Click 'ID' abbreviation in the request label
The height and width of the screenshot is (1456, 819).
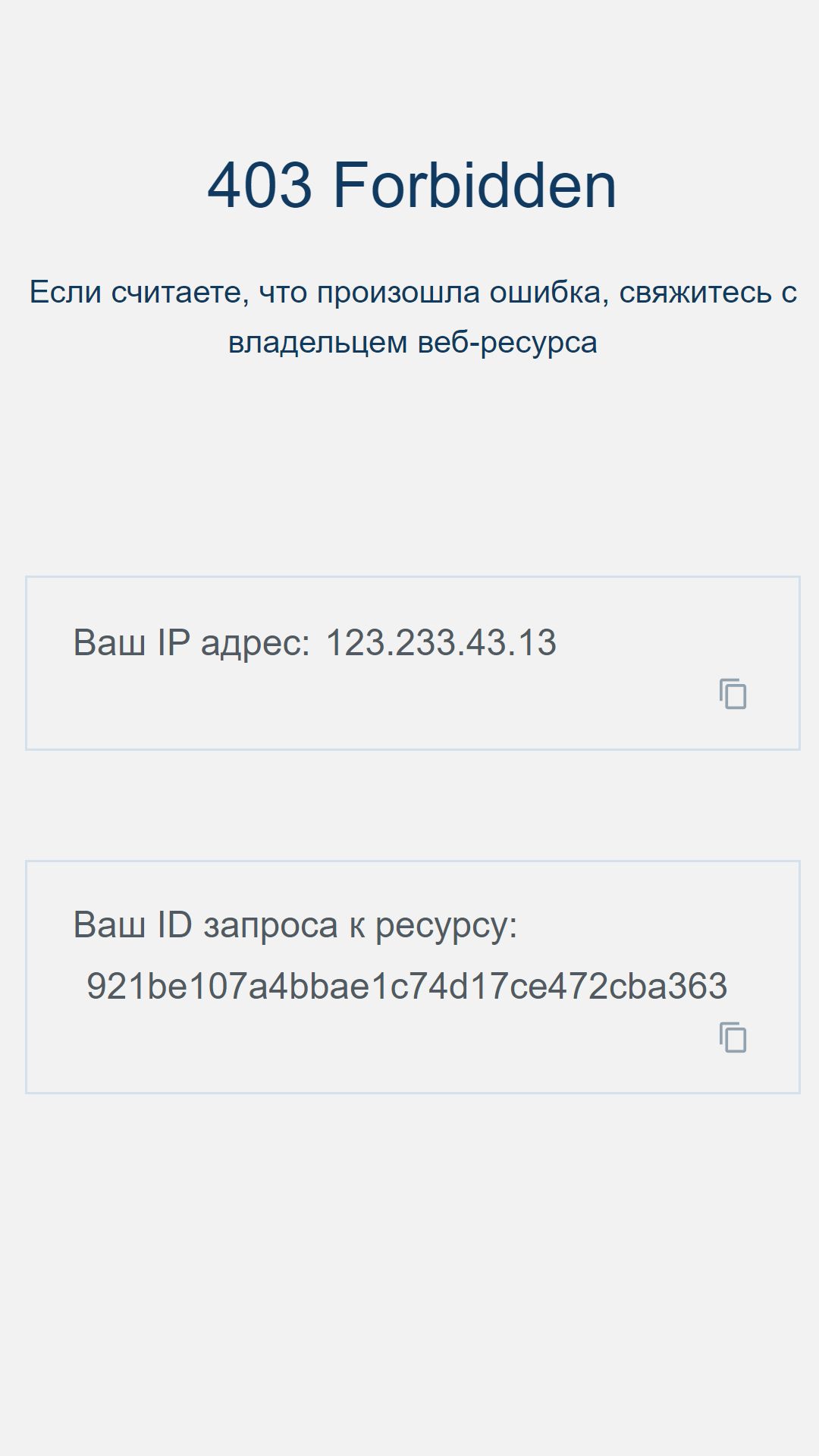click(x=174, y=925)
